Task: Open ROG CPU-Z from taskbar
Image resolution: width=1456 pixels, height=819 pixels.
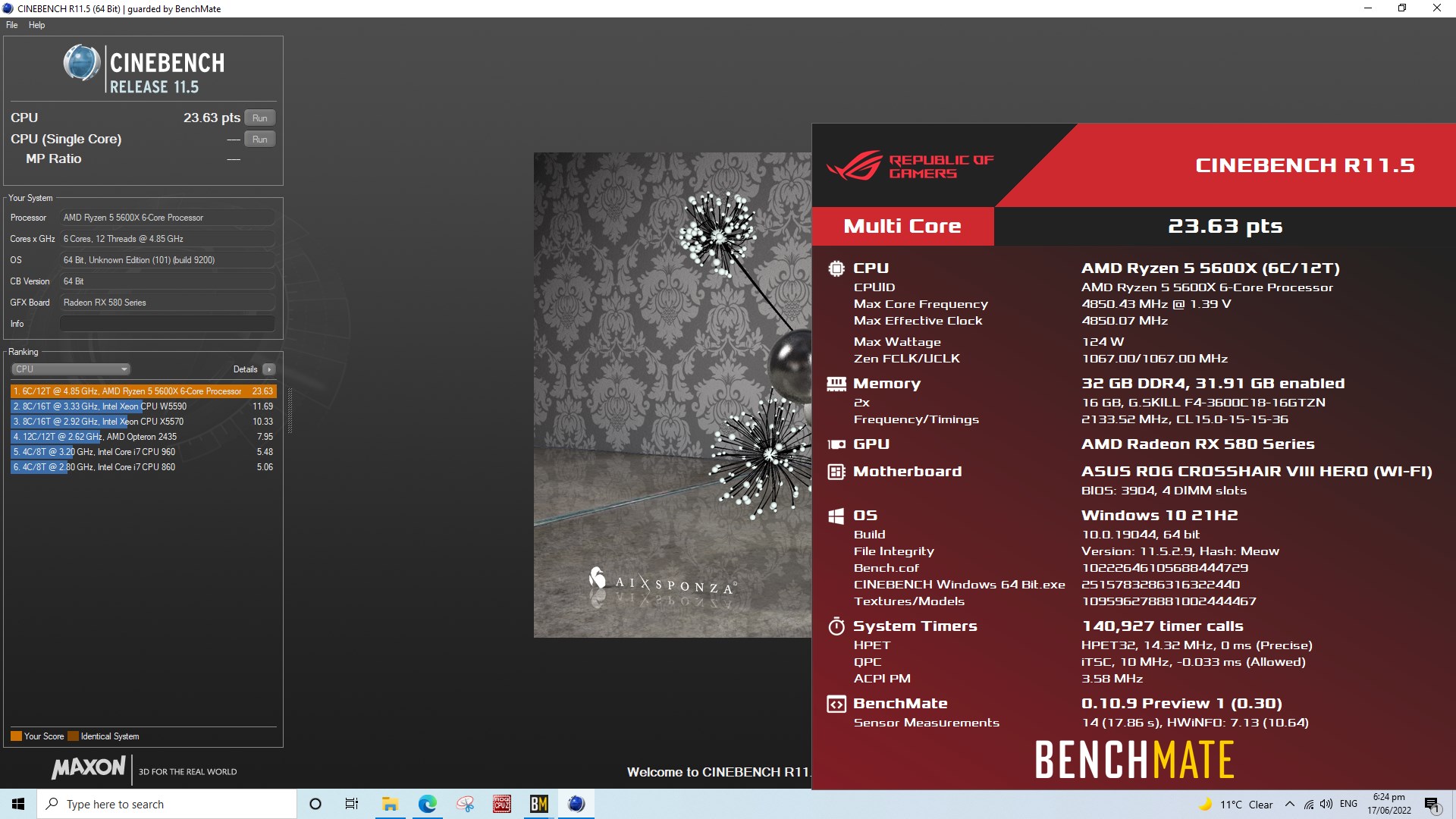Action: pos(502,804)
